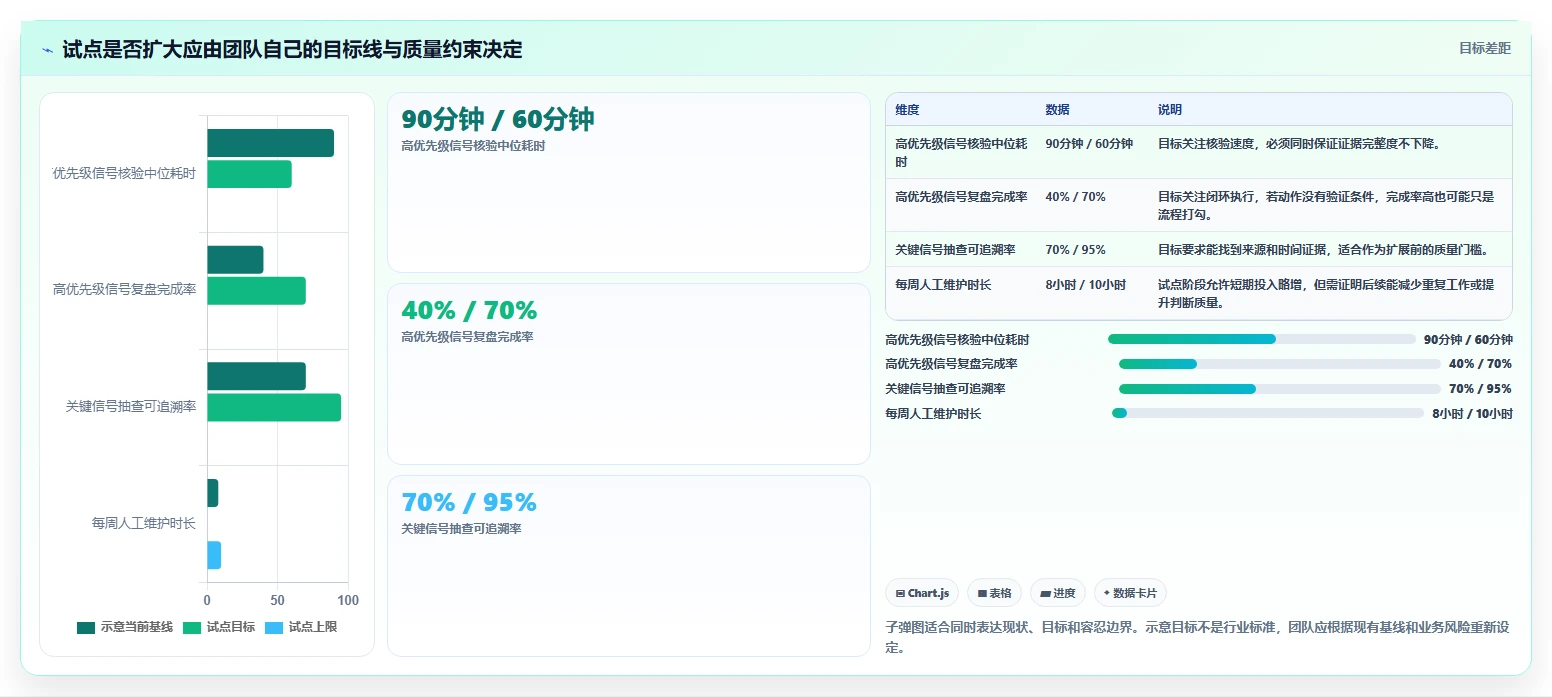Click the 数据 table column header
The height and width of the screenshot is (697, 1552).
point(1057,109)
